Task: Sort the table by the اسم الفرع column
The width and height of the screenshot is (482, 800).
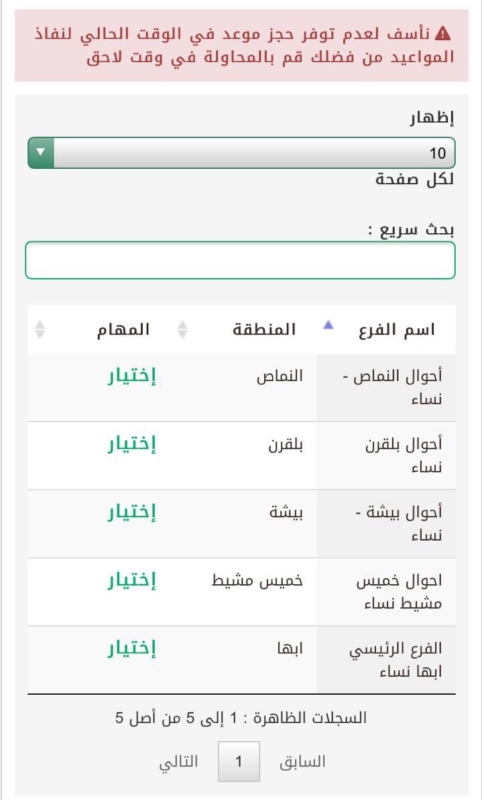Action: click(328, 325)
